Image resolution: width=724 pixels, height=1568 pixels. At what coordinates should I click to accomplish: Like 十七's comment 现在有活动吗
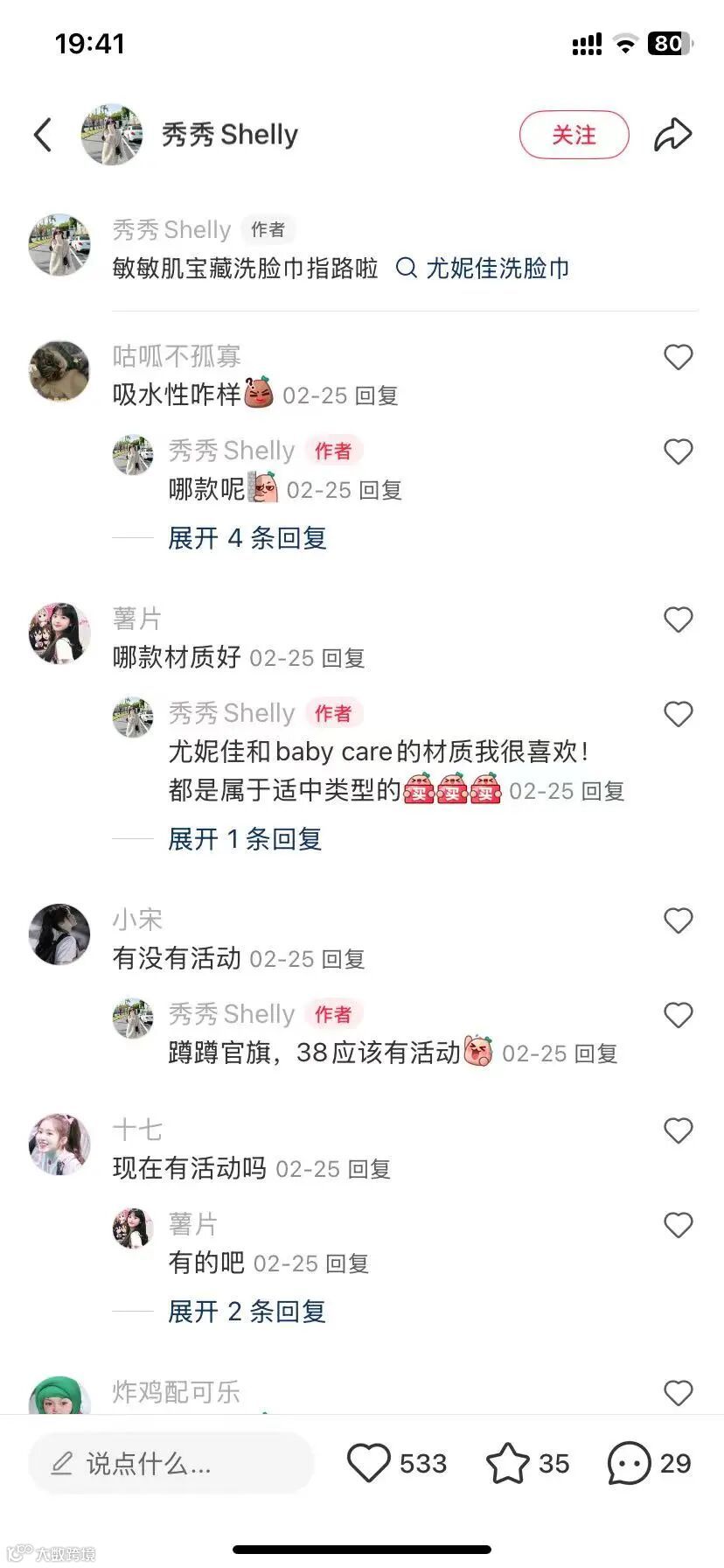coord(679,1130)
